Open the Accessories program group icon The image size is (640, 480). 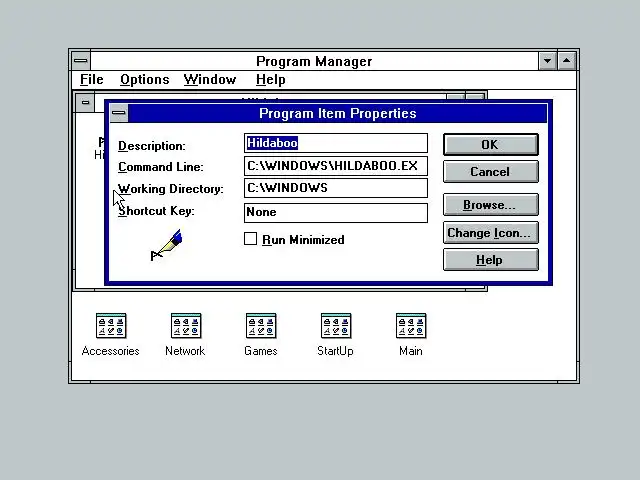coord(111,326)
